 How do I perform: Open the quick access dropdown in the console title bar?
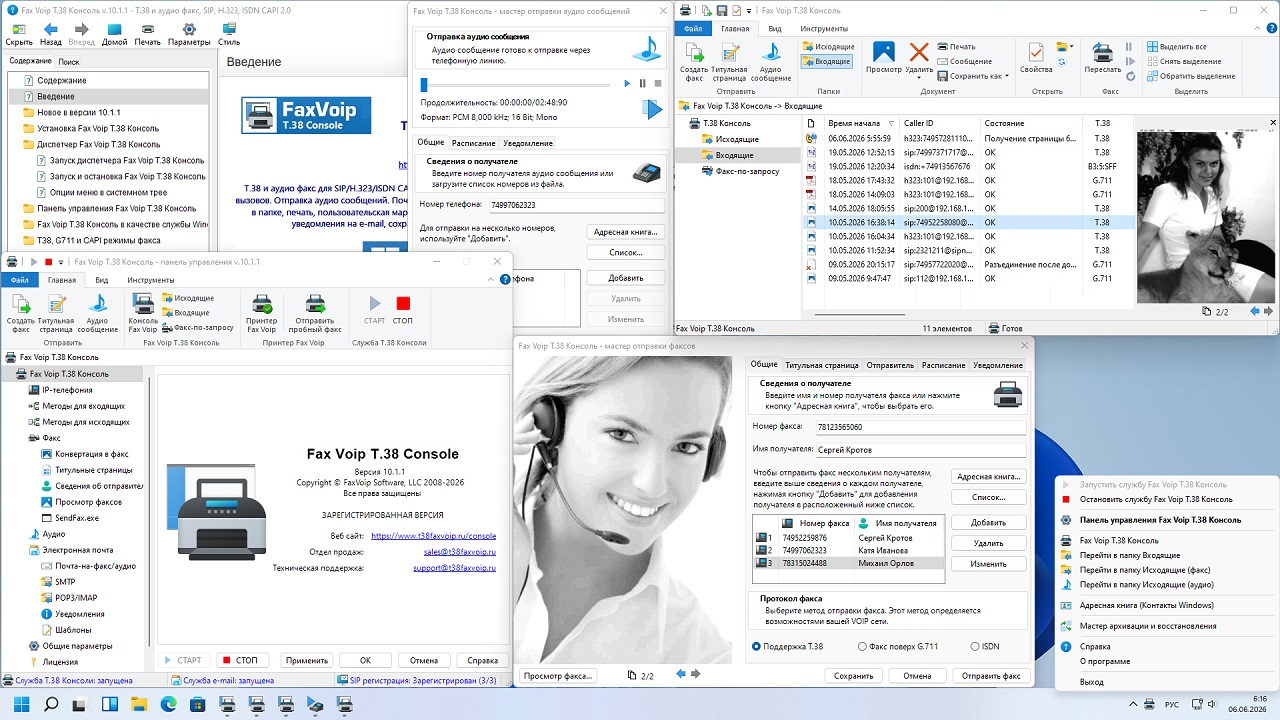point(750,10)
